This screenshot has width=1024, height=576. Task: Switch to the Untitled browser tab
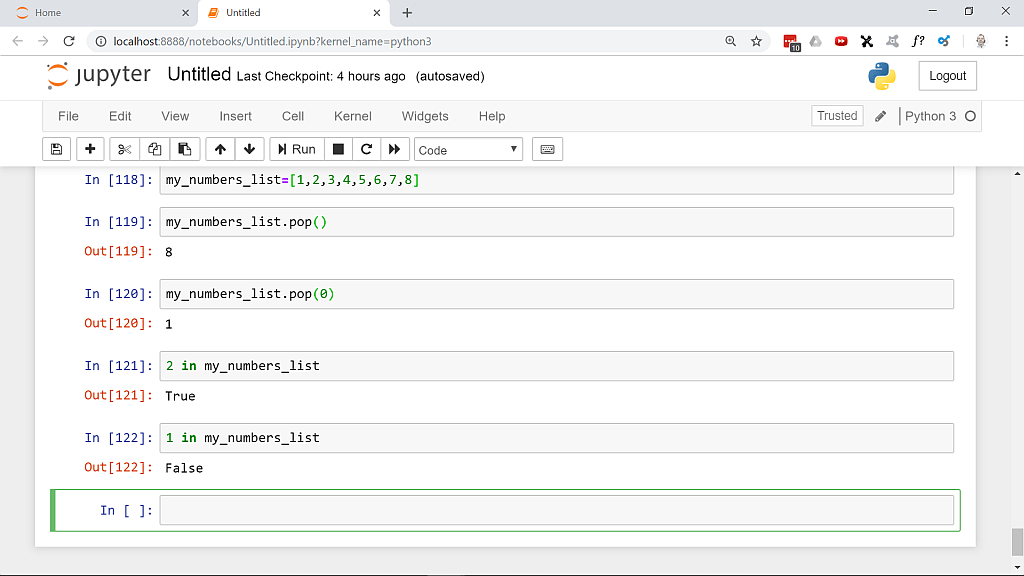tap(293, 13)
